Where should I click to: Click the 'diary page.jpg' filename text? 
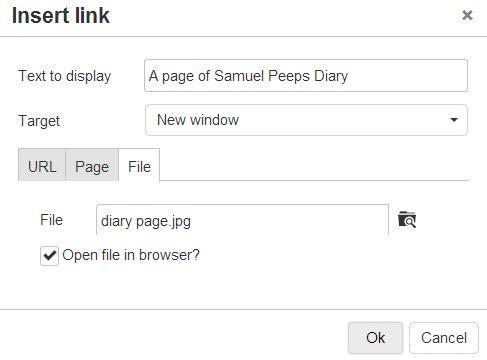click(146, 221)
